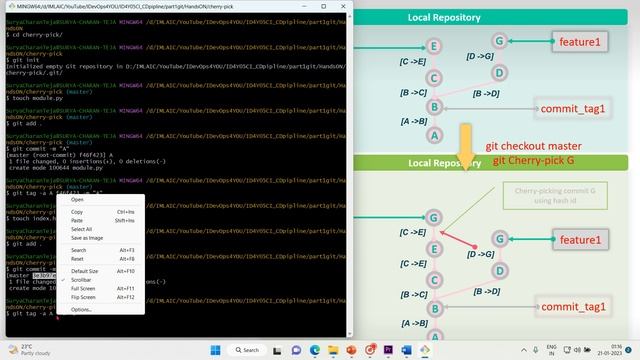Click the taskbar Search box
Image resolution: width=640 pixels, height=360 pixels.
pyautogui.click(x=247, y=350)
